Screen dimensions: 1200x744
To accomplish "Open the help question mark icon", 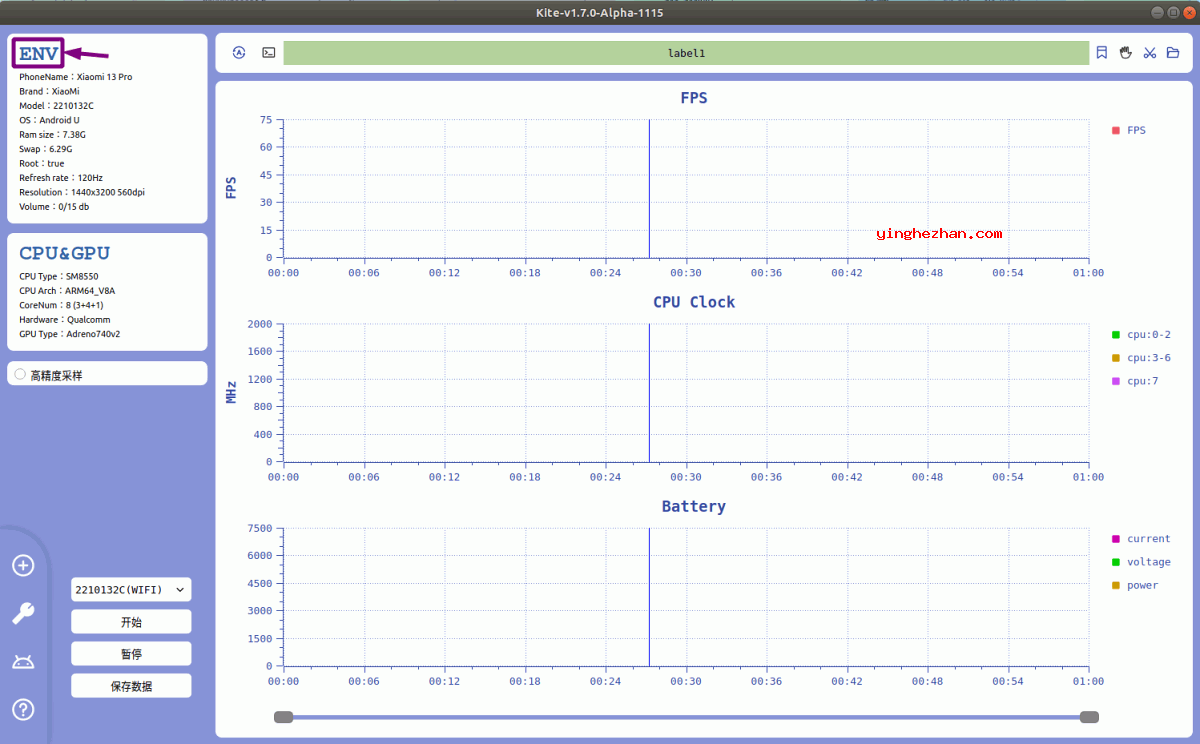I will 23,710.
